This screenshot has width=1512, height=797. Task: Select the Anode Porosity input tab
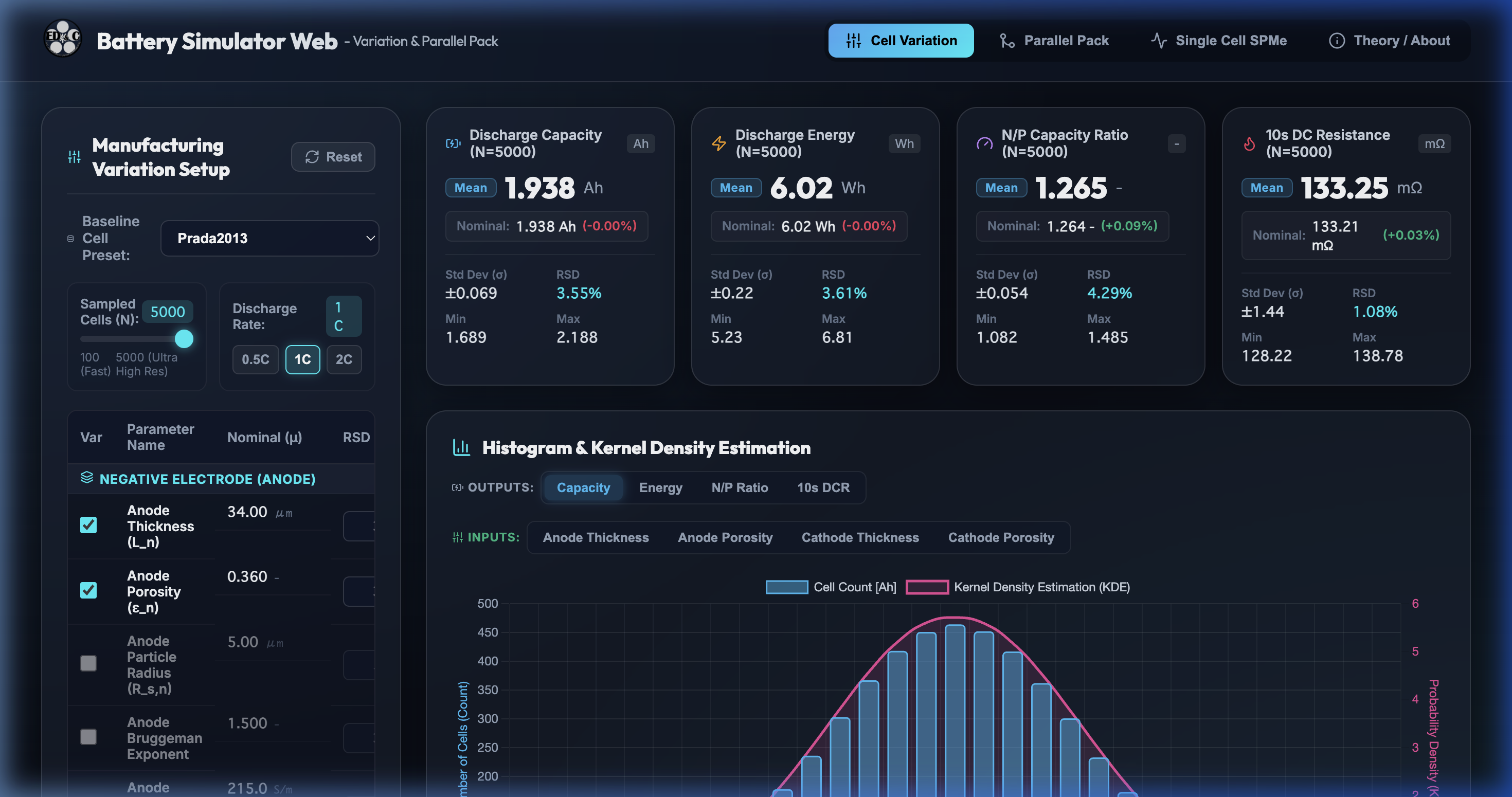click(725, 537)
